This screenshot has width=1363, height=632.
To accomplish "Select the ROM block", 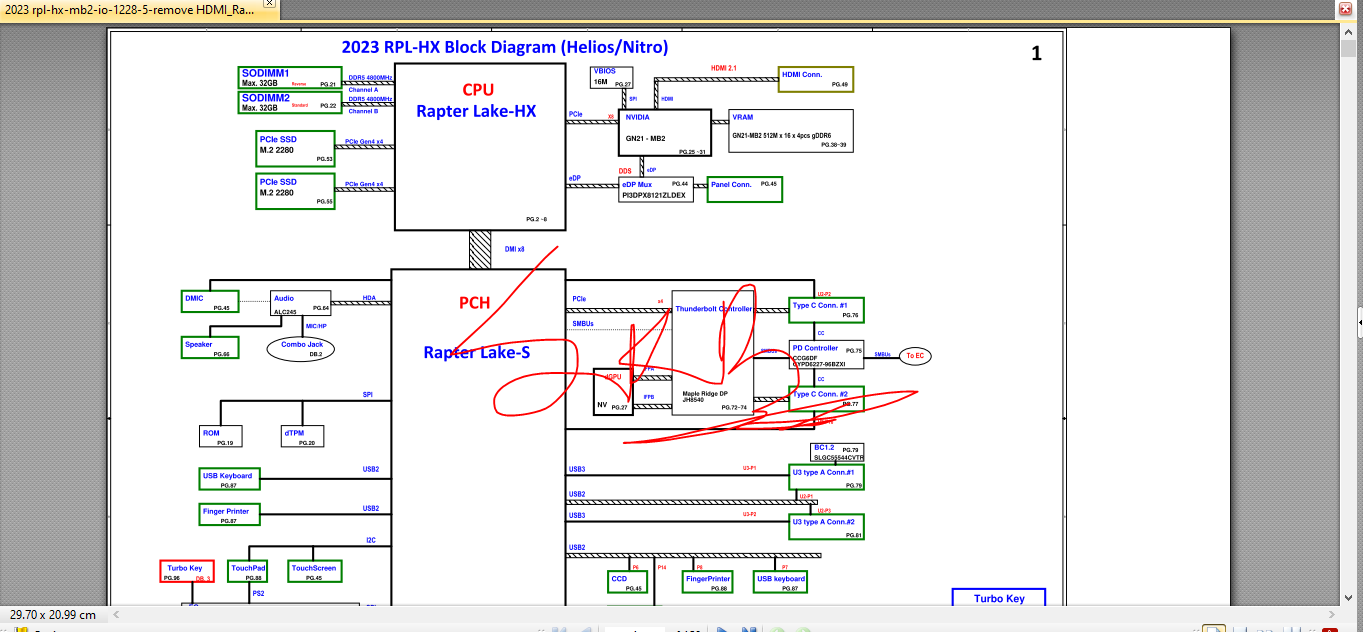I will point(220,437).
